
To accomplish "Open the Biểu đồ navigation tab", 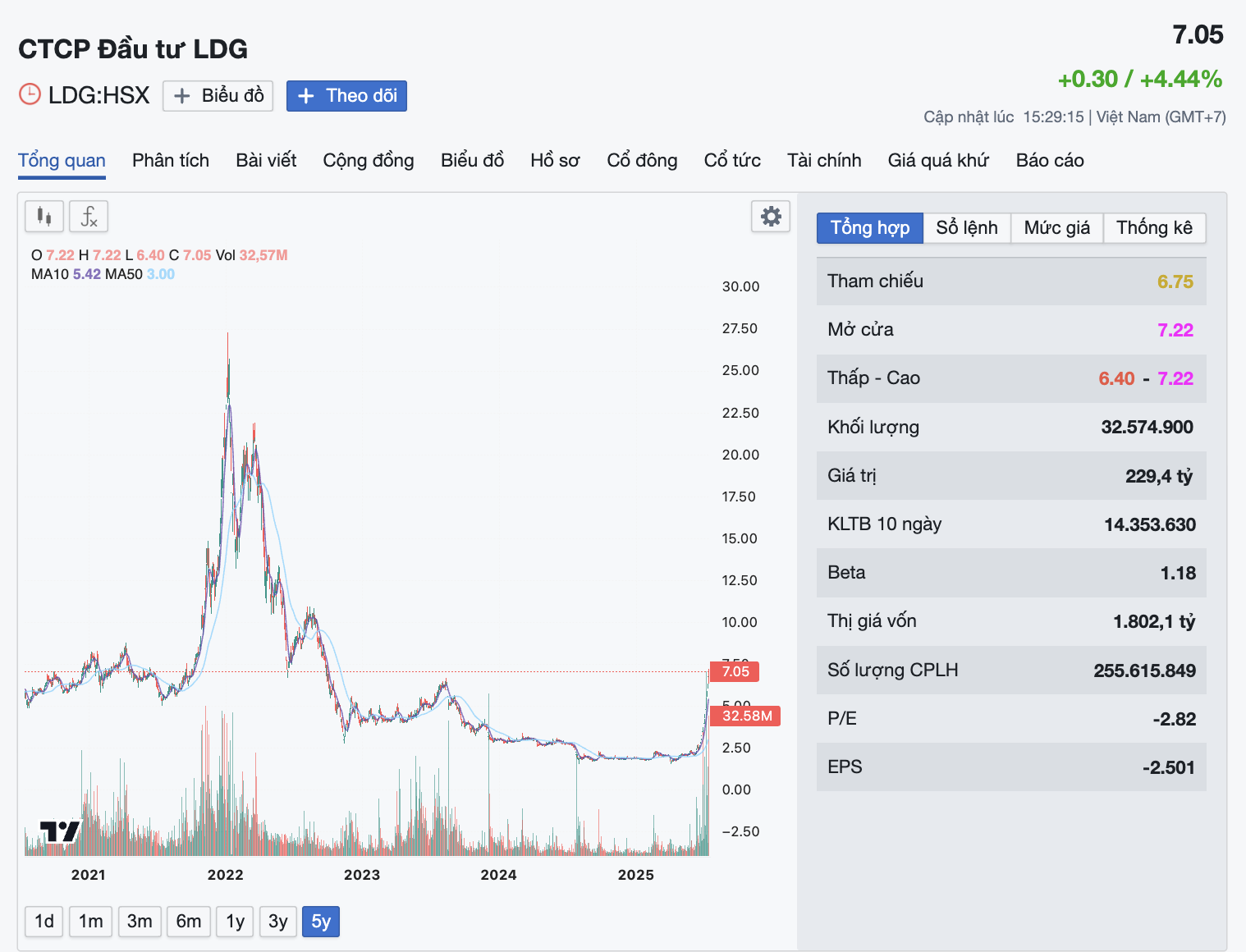I will tap(472, 160).
